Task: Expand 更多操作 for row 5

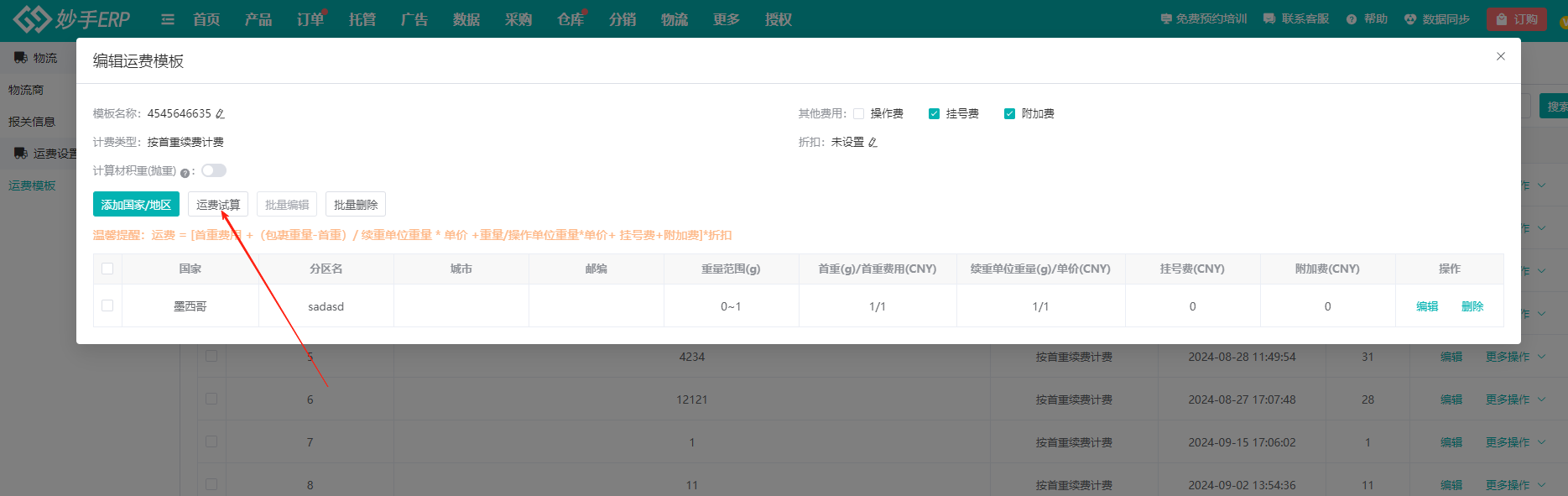Action: [x=1515, y=357]
